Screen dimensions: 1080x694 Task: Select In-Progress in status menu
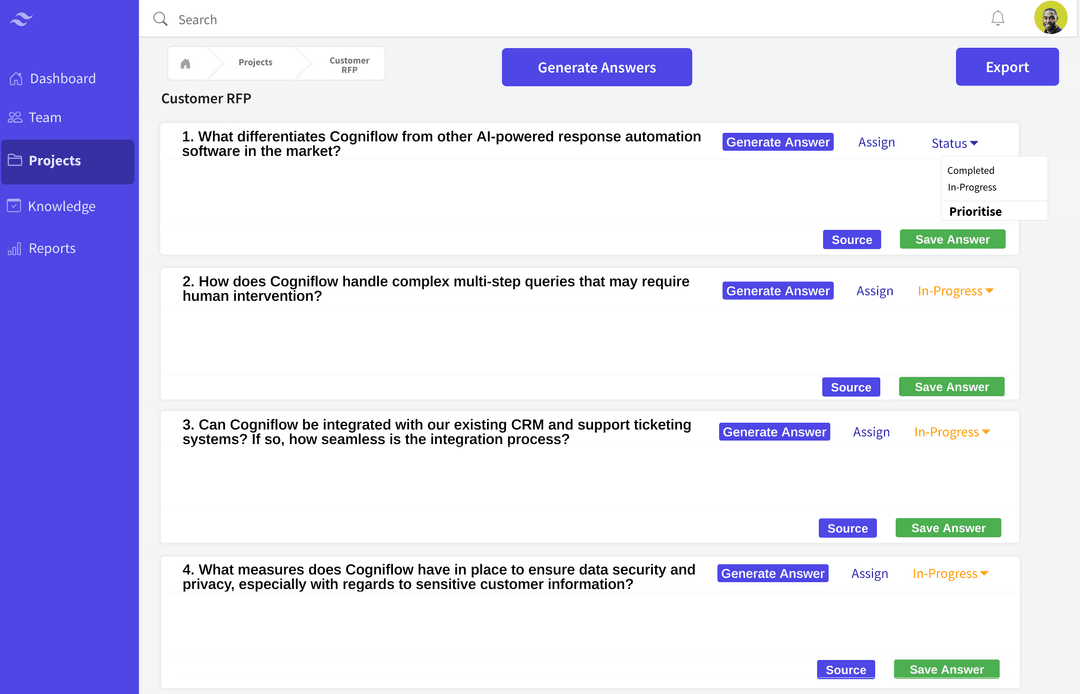pos(972,187)
